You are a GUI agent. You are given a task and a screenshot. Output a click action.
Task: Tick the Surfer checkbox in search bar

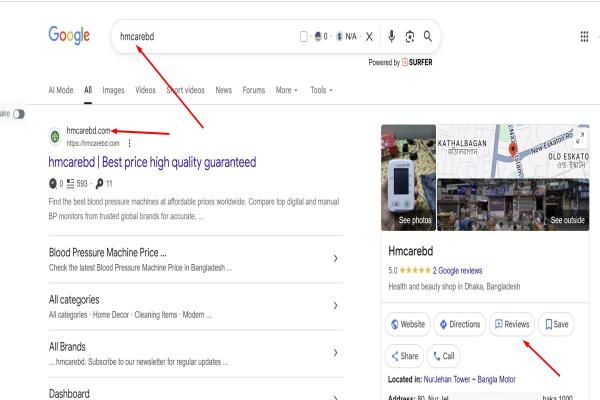303,37
